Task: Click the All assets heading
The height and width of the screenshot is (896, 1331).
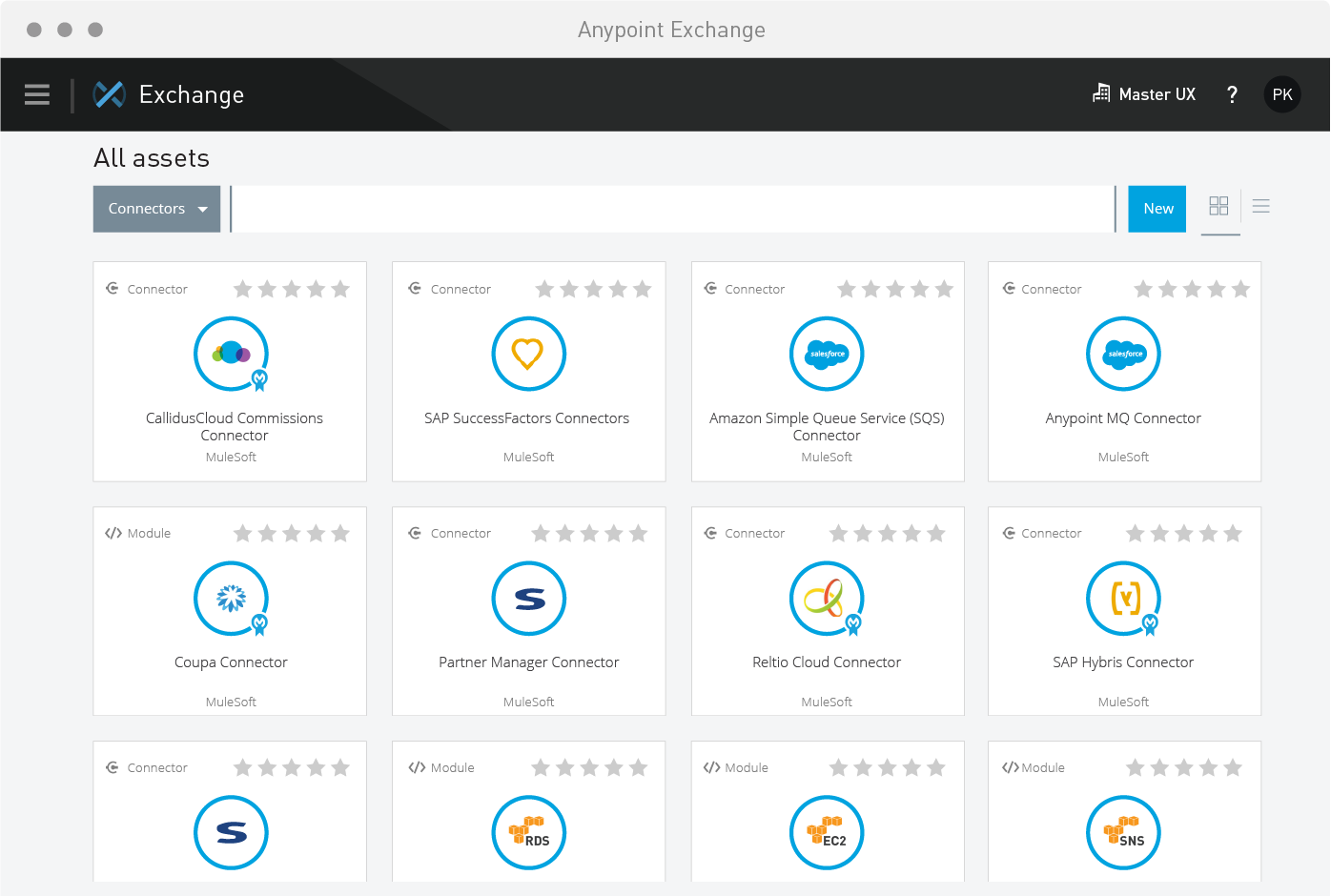Action: [151, 157]
